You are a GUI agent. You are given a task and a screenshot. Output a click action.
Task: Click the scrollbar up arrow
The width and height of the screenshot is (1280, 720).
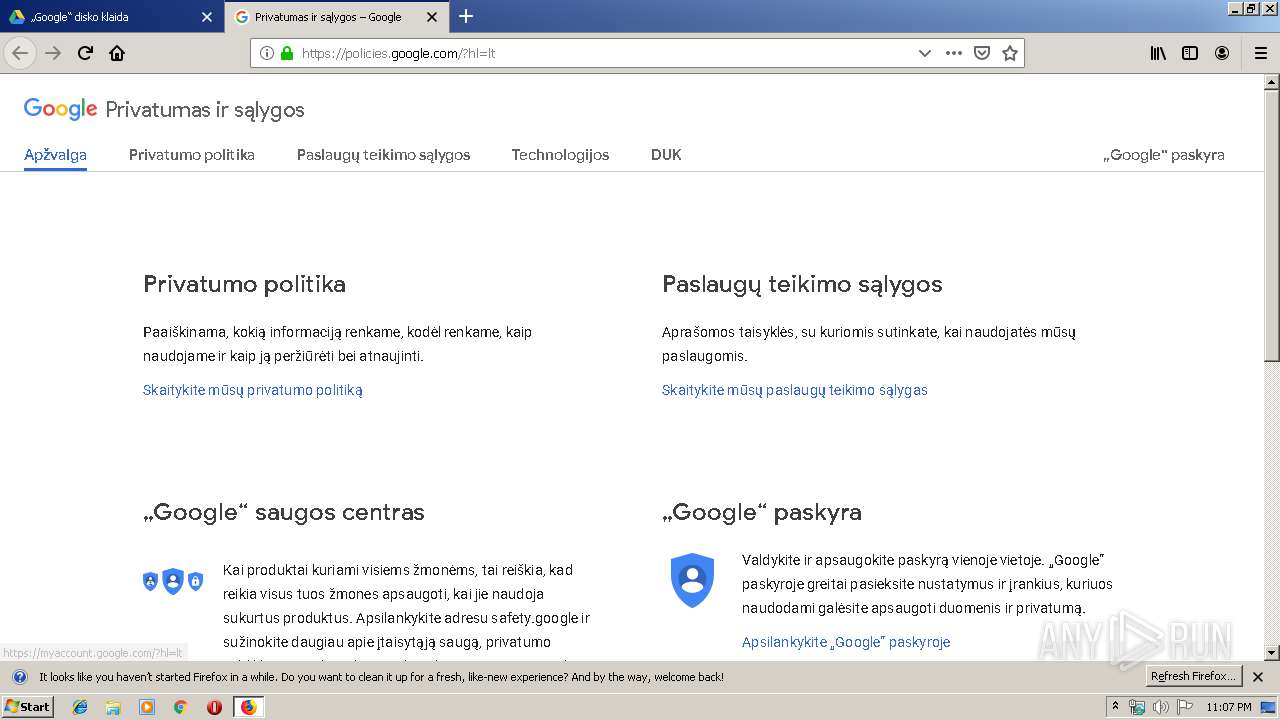[1271, 82]
